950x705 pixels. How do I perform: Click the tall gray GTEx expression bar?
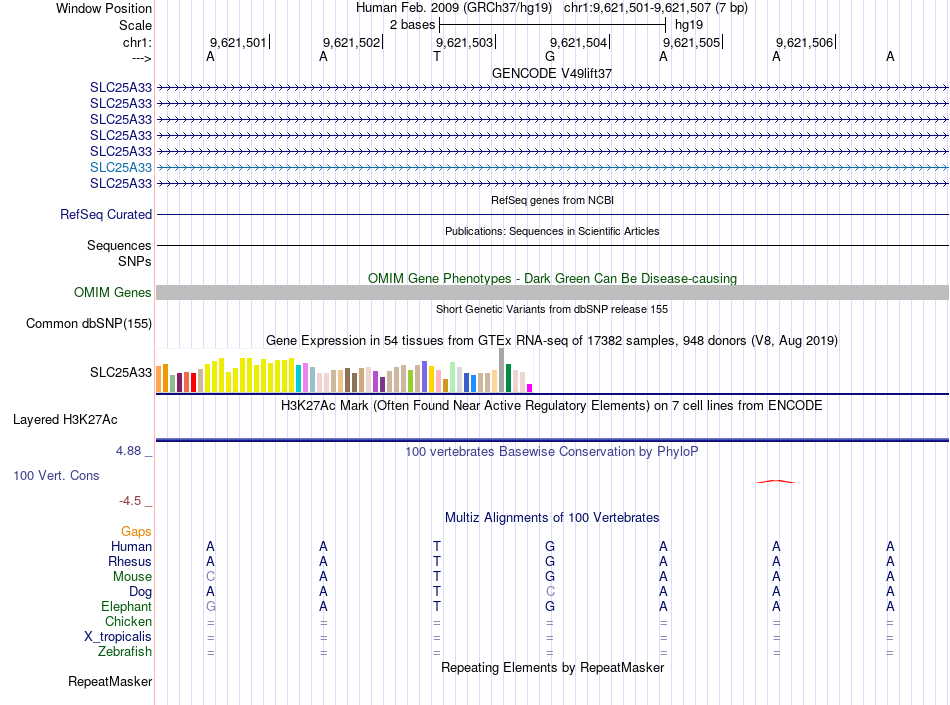(x=501, y=370)
